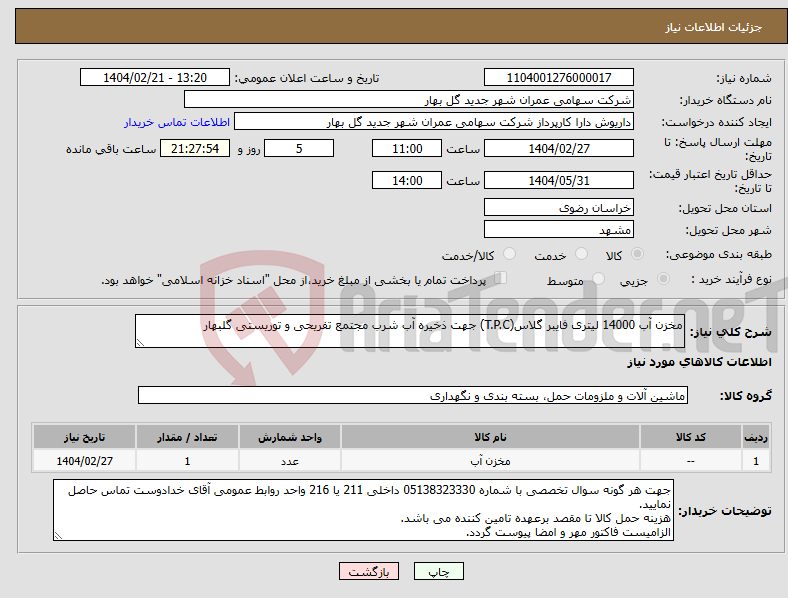Click the price validity date 1404/05/31 field
This screenshot has width=788, height=598.
[x=558, y=180]
